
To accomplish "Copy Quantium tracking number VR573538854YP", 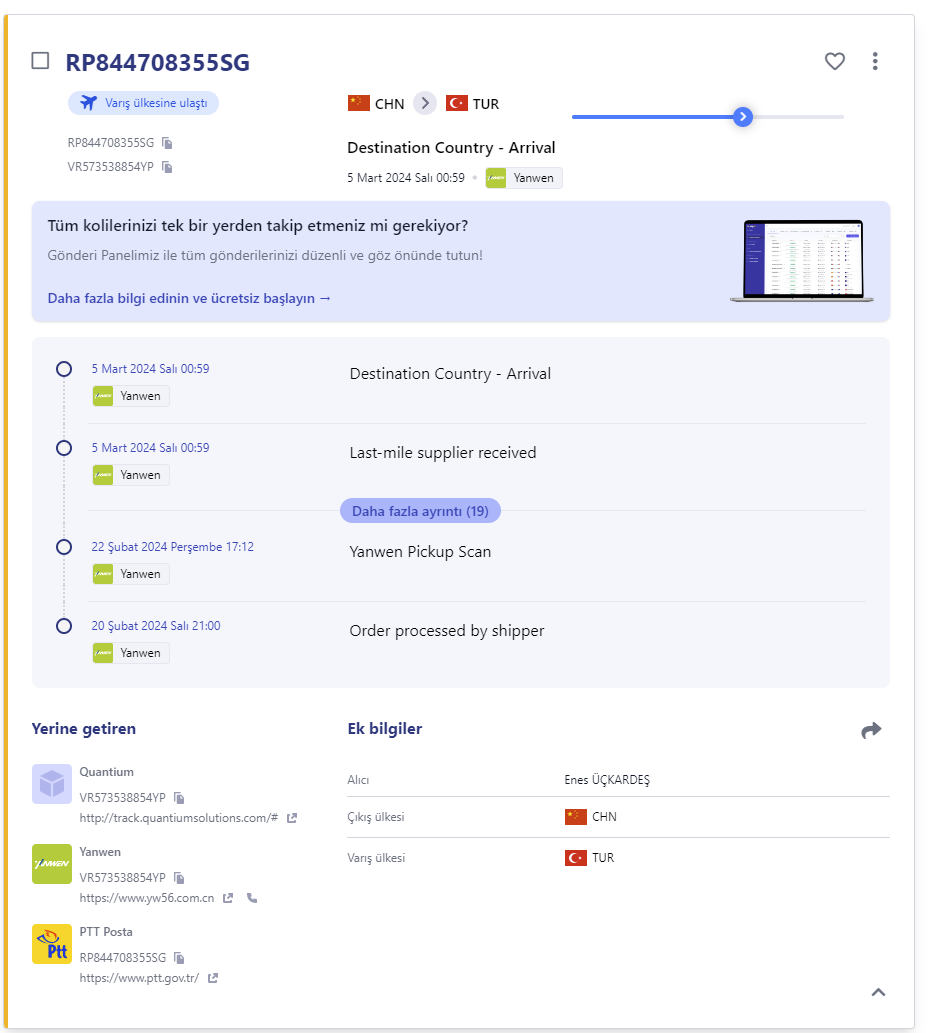I will tap(179, 798).
